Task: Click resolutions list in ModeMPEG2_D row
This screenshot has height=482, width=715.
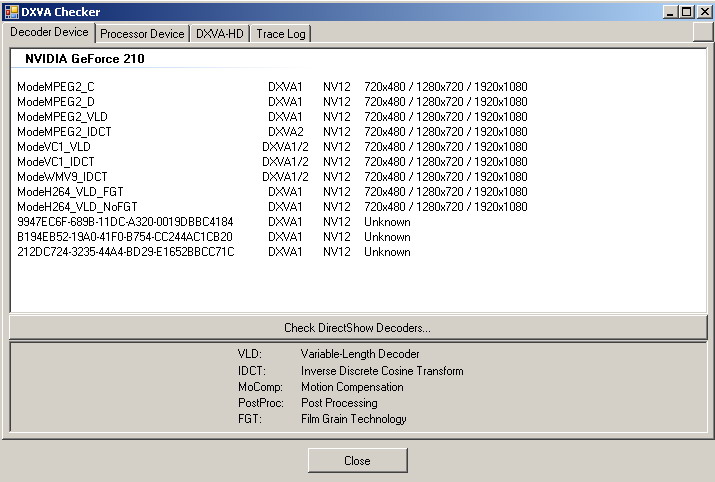Action: [x=446, y=102]
